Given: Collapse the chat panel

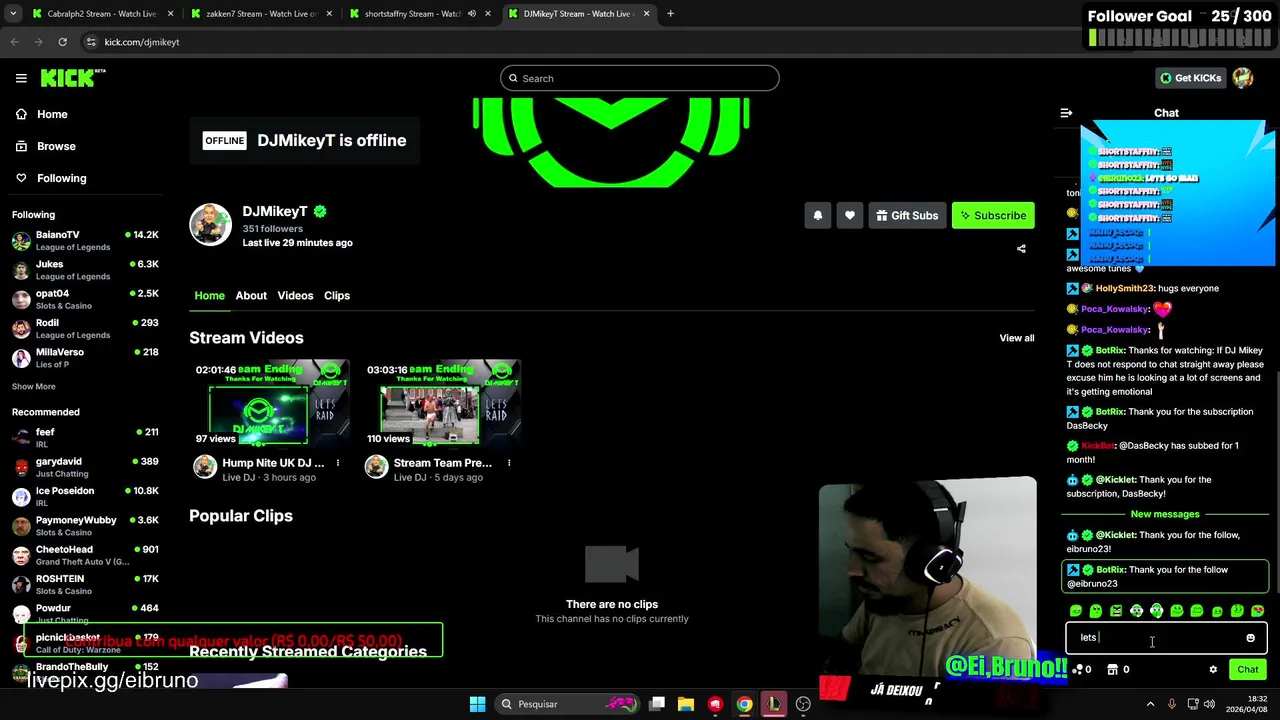Looking at the screenshot, I should (1066, 113).
